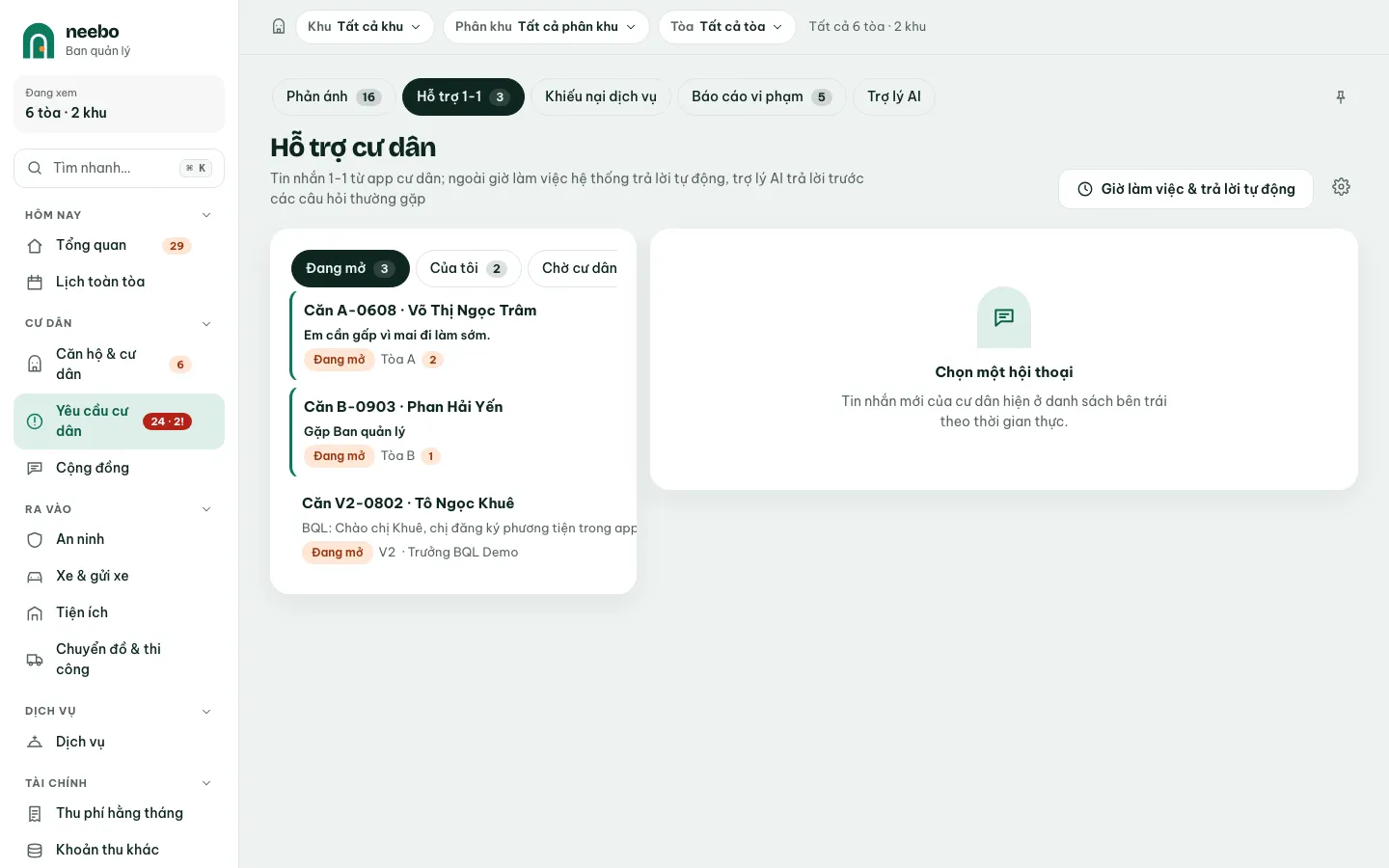The height and width of the screenshot is (868, 1389).
Task: Click the truck icon for Chuyển đồ & thi công
Action: pyautogui.click(x=35, y=660)
